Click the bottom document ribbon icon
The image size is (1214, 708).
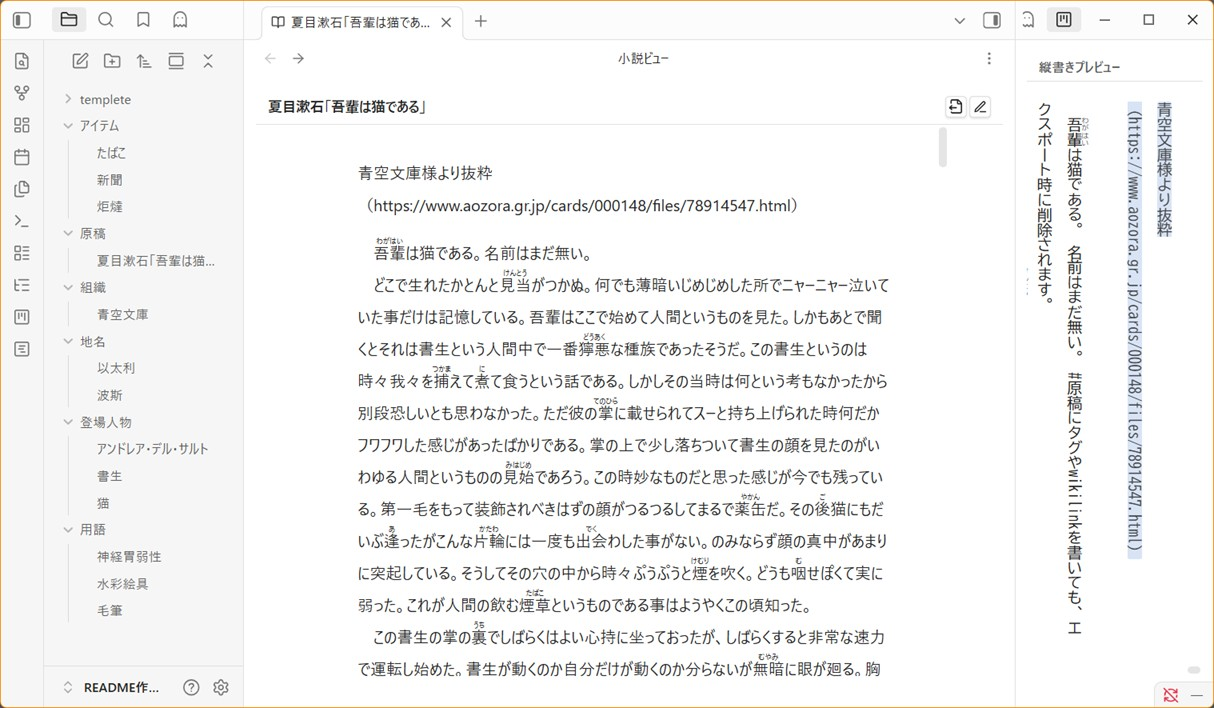point(21,349)
